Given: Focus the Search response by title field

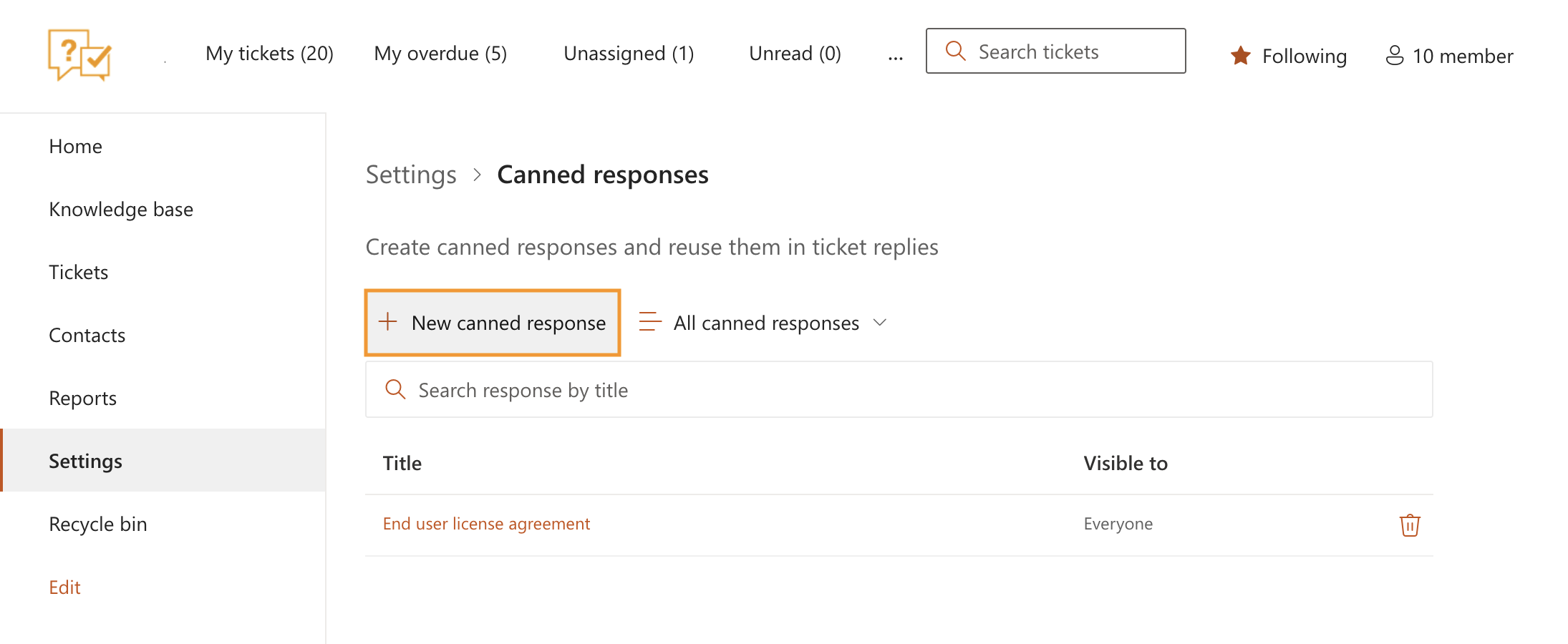Looking at the screenshot, I should (x=899, y=389).
